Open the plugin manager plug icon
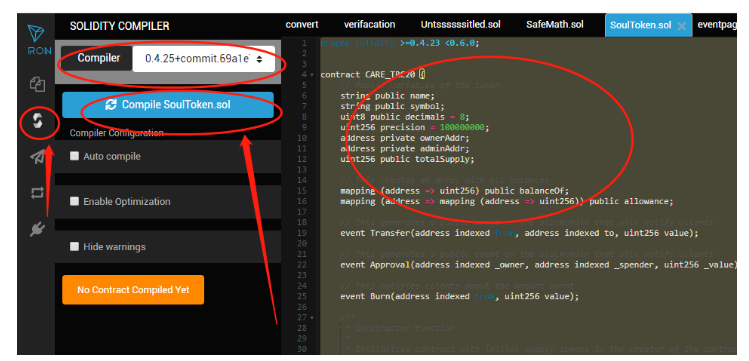 click(37, 230)
